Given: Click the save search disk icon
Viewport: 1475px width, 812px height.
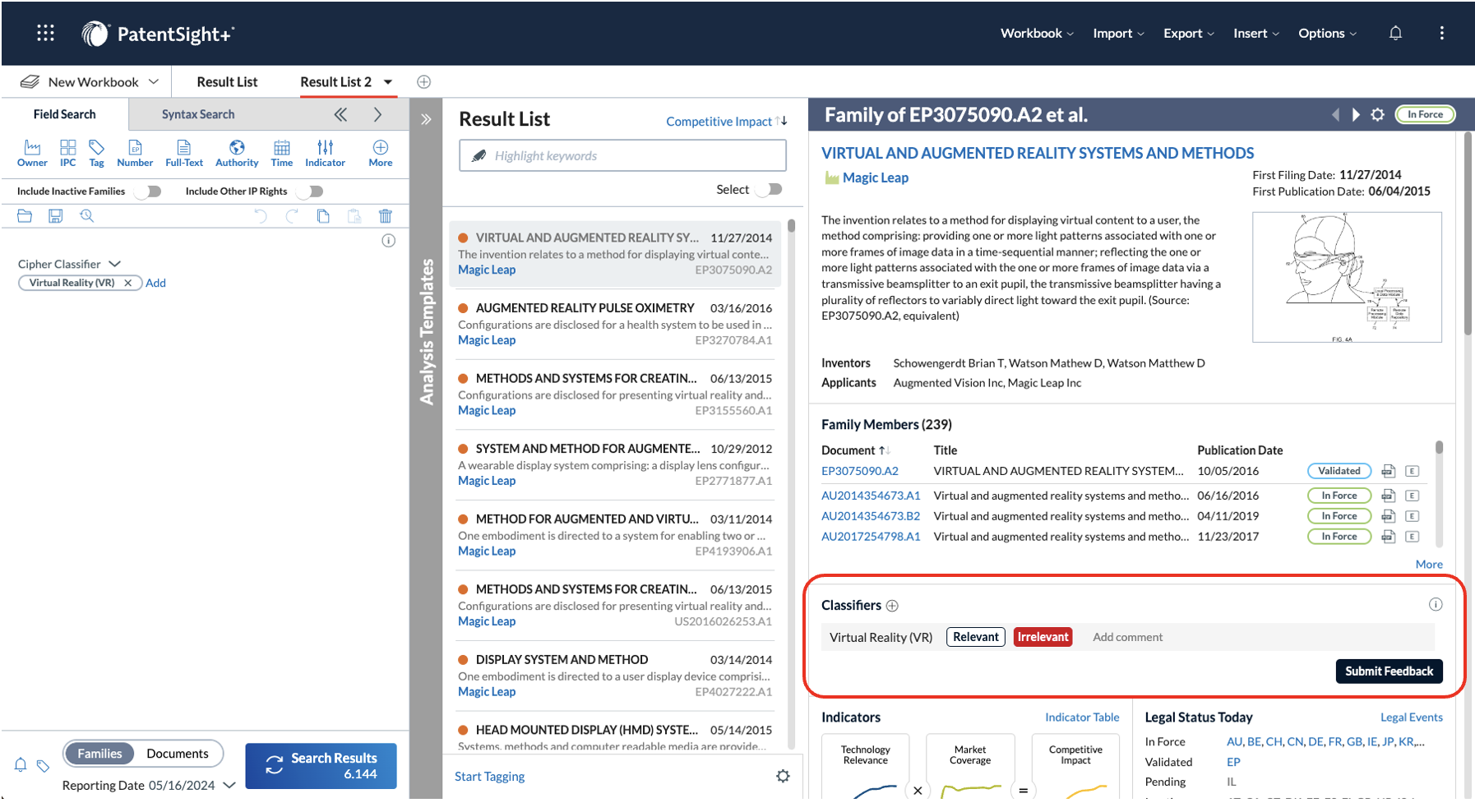Looking at the screenshot, I should click(x=55, y=216).
